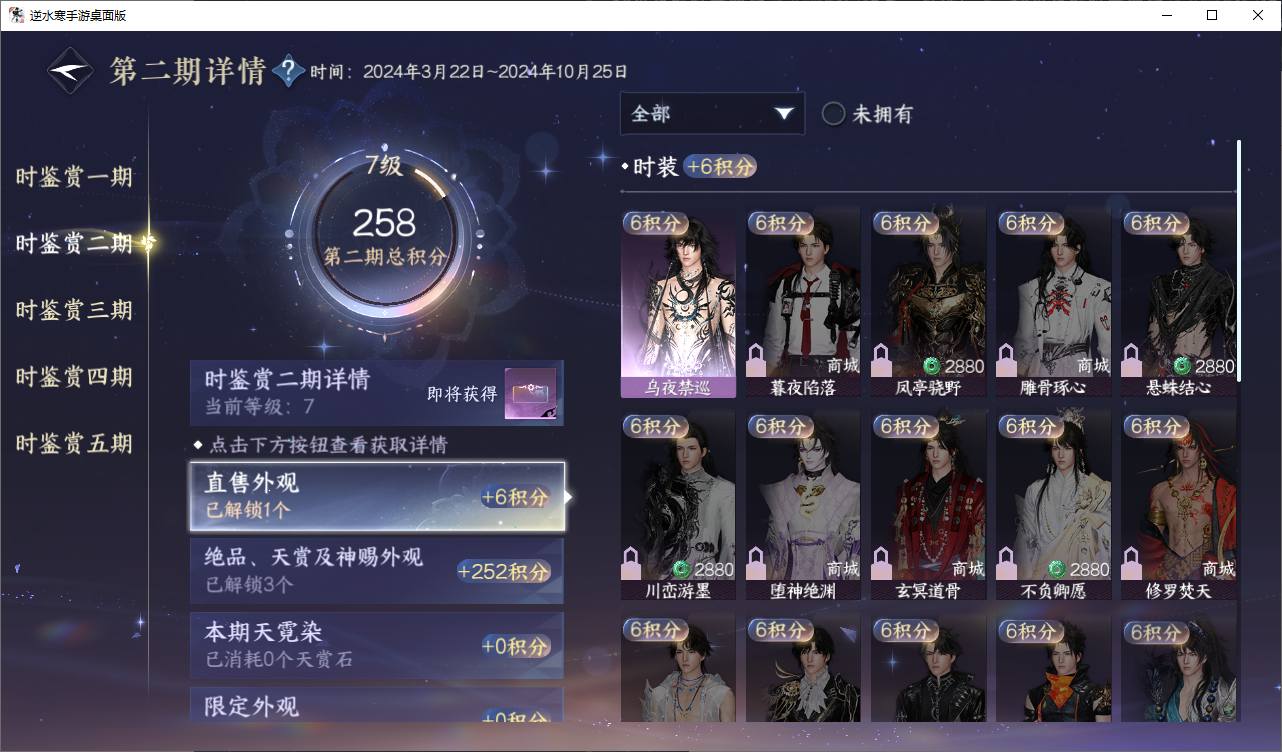Toggle the 未拥有 radio filter
Screen dimensions: 1282x752
(833, 114)
